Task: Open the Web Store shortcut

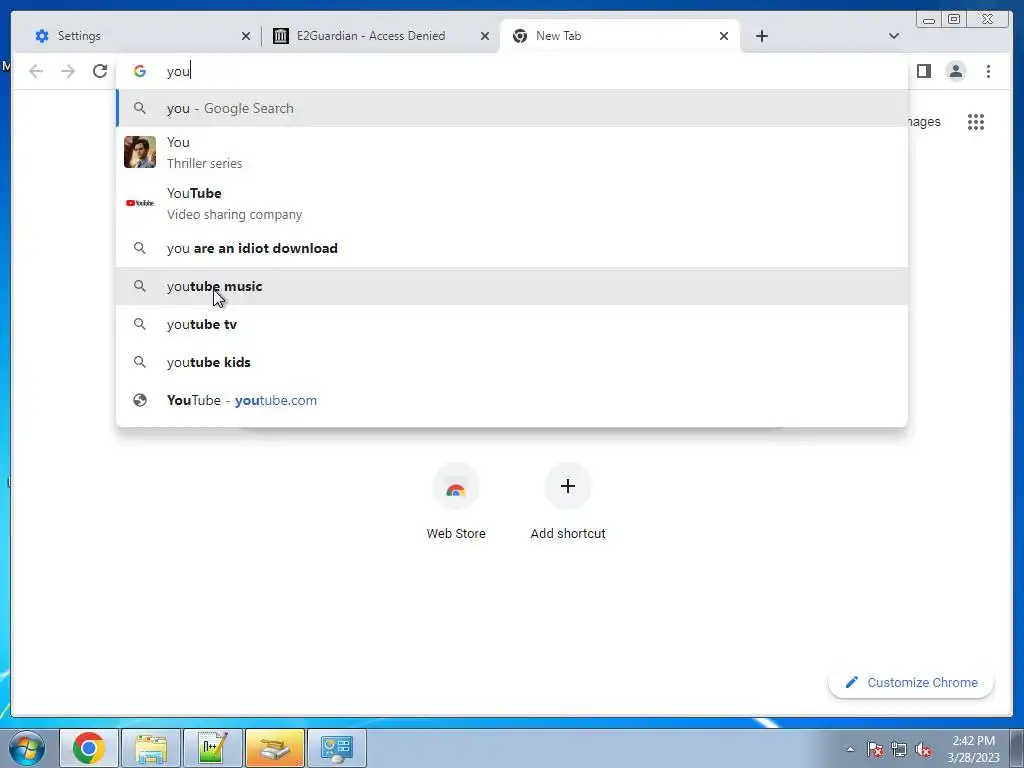Action: click(x=456, y=502)
